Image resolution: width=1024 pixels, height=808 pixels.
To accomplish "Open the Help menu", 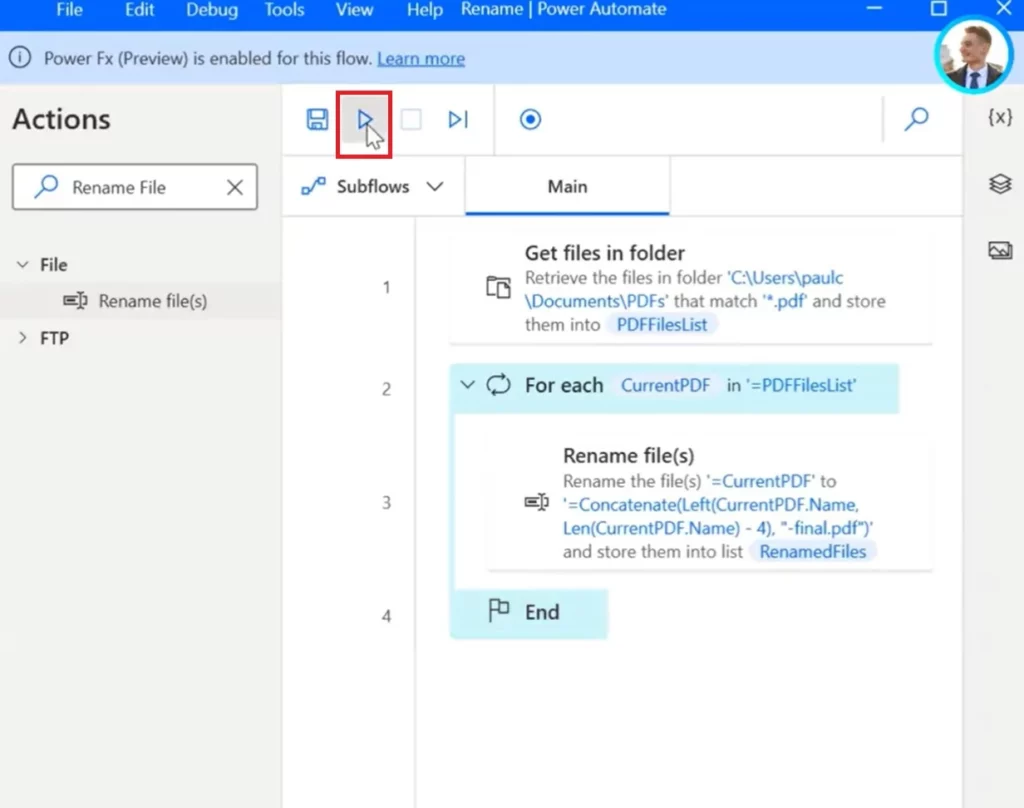I will pyautogui.click(x=424, y=10).
